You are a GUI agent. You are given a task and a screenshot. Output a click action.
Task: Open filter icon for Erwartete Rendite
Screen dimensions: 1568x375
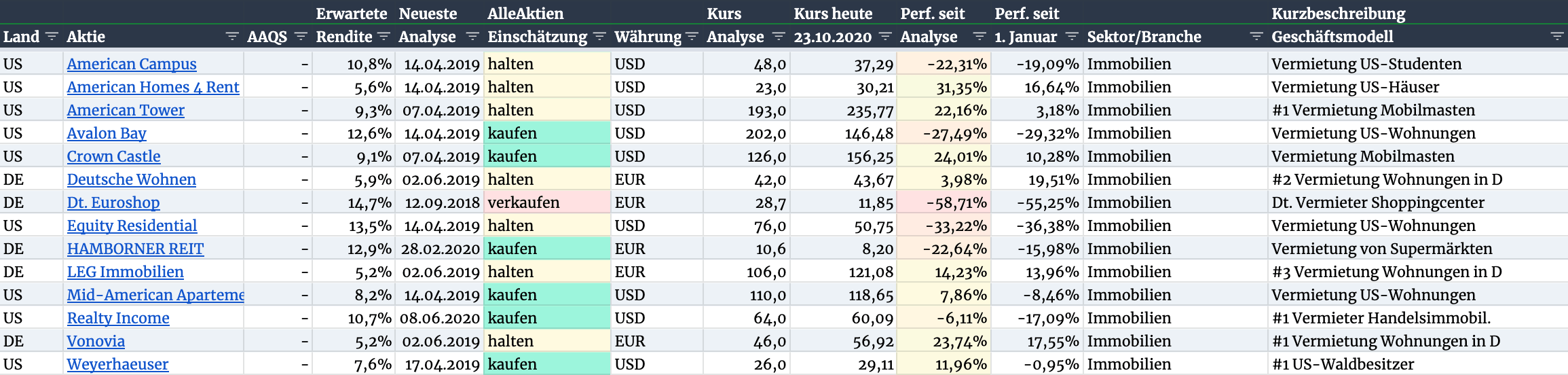[x=384, y=37]
